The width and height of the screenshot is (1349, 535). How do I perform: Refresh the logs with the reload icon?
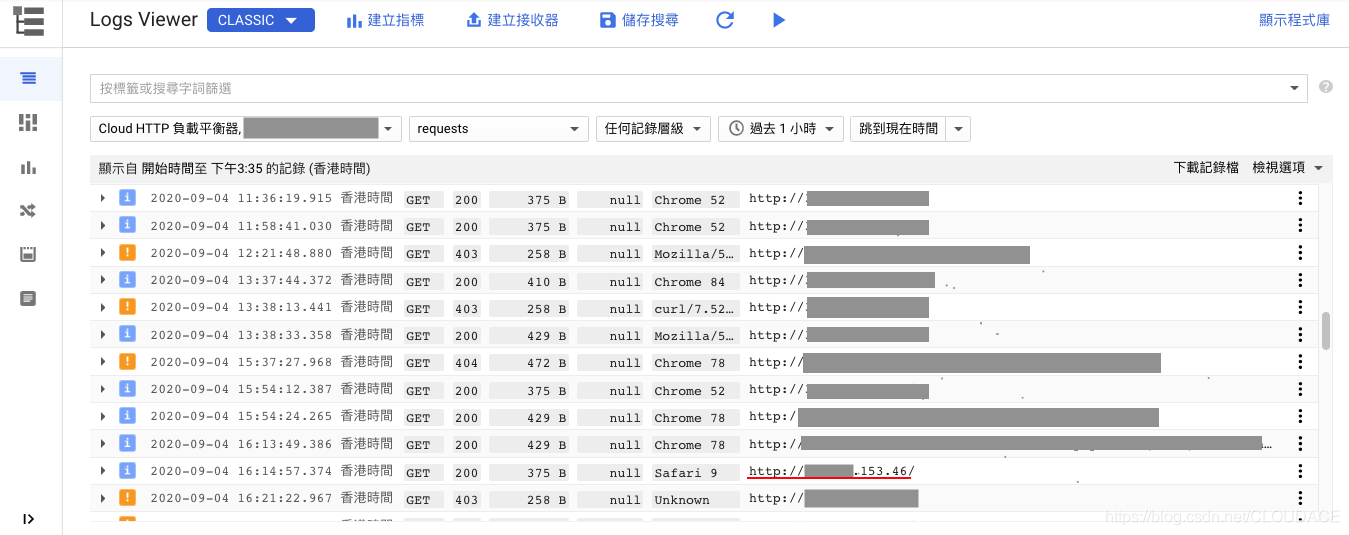pyautogui.click(x=726, y=20)
